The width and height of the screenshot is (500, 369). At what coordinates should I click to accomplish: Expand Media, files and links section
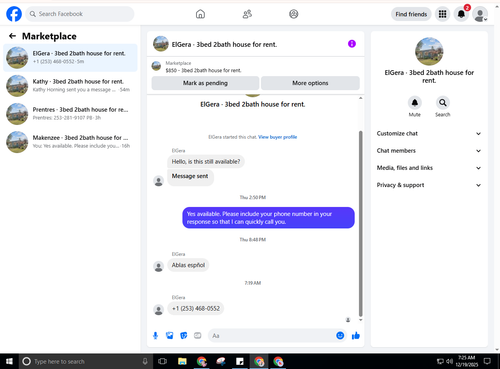click(429, 168)
